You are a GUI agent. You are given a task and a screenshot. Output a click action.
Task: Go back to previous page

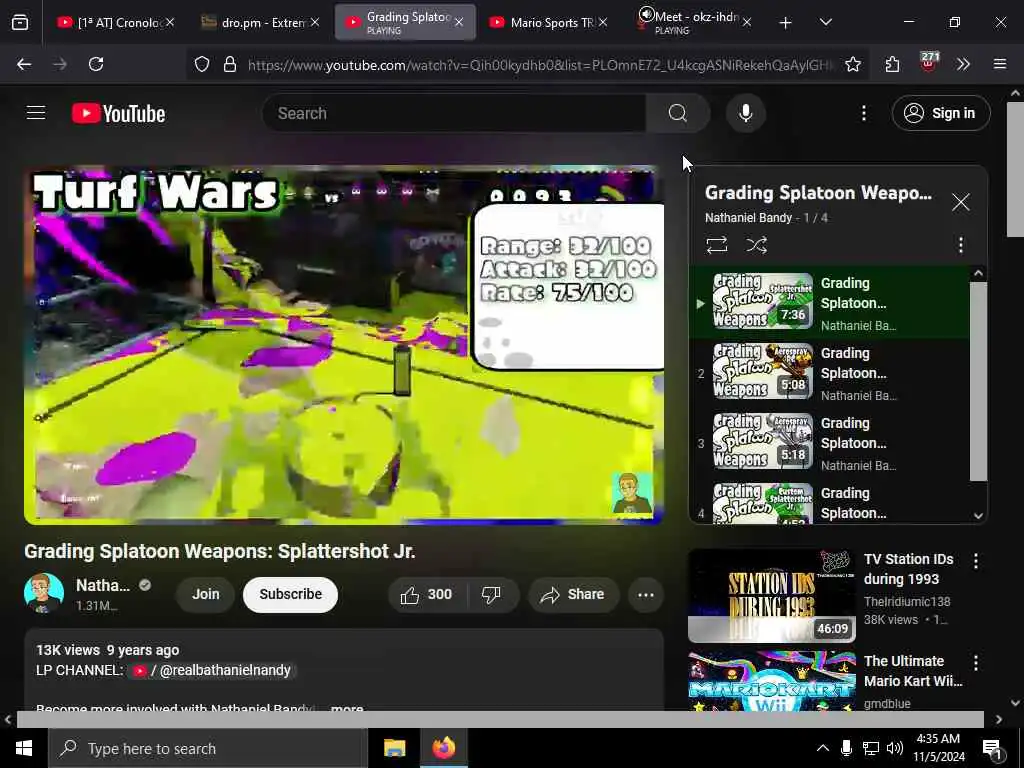pos(24,64)
